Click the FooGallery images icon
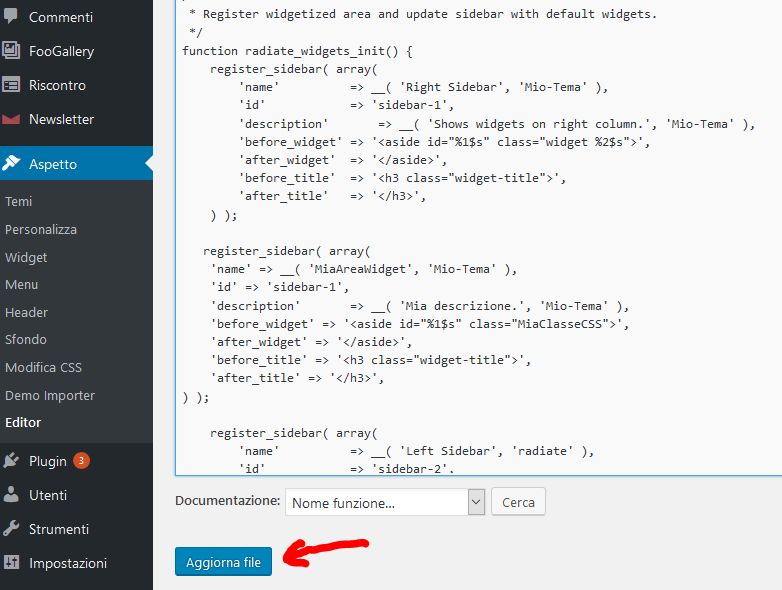The height and width of the screenshot is (590, 782). [x=10, y=50]
